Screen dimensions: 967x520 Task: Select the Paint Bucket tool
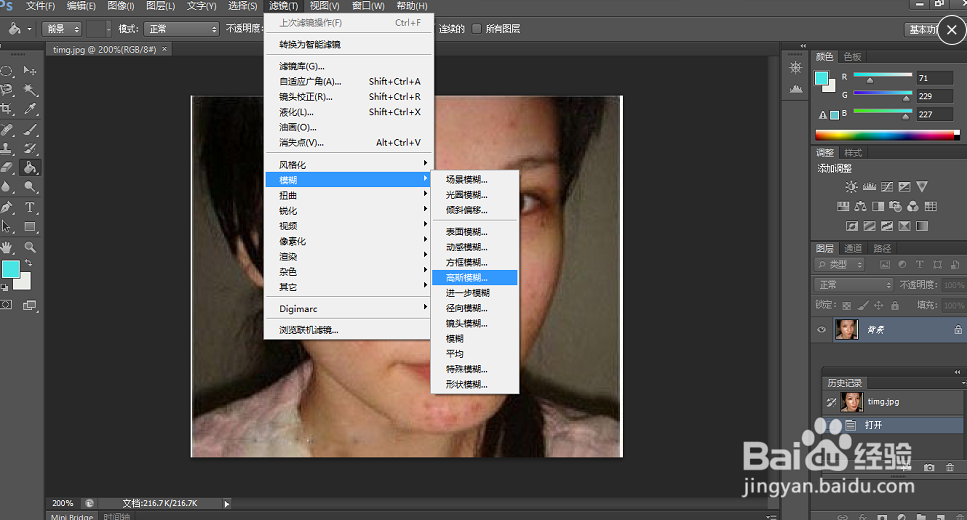(x=30, y=167)
